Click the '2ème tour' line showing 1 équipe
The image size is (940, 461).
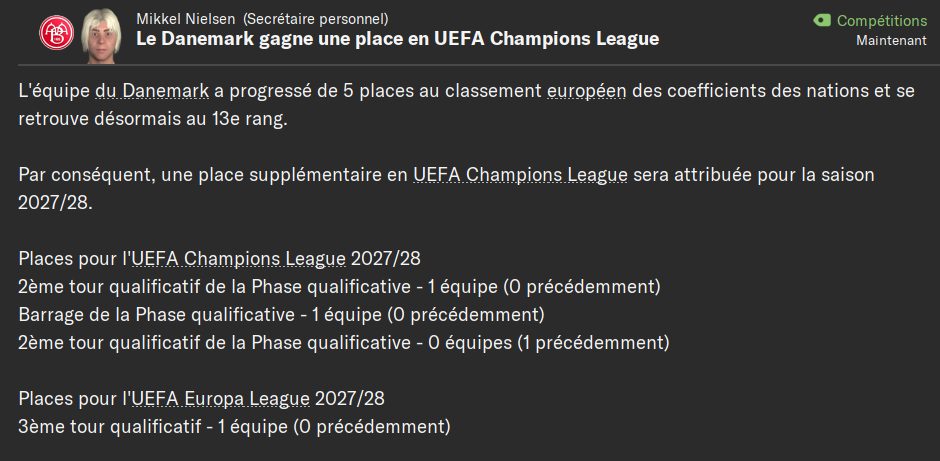point(340,287)
